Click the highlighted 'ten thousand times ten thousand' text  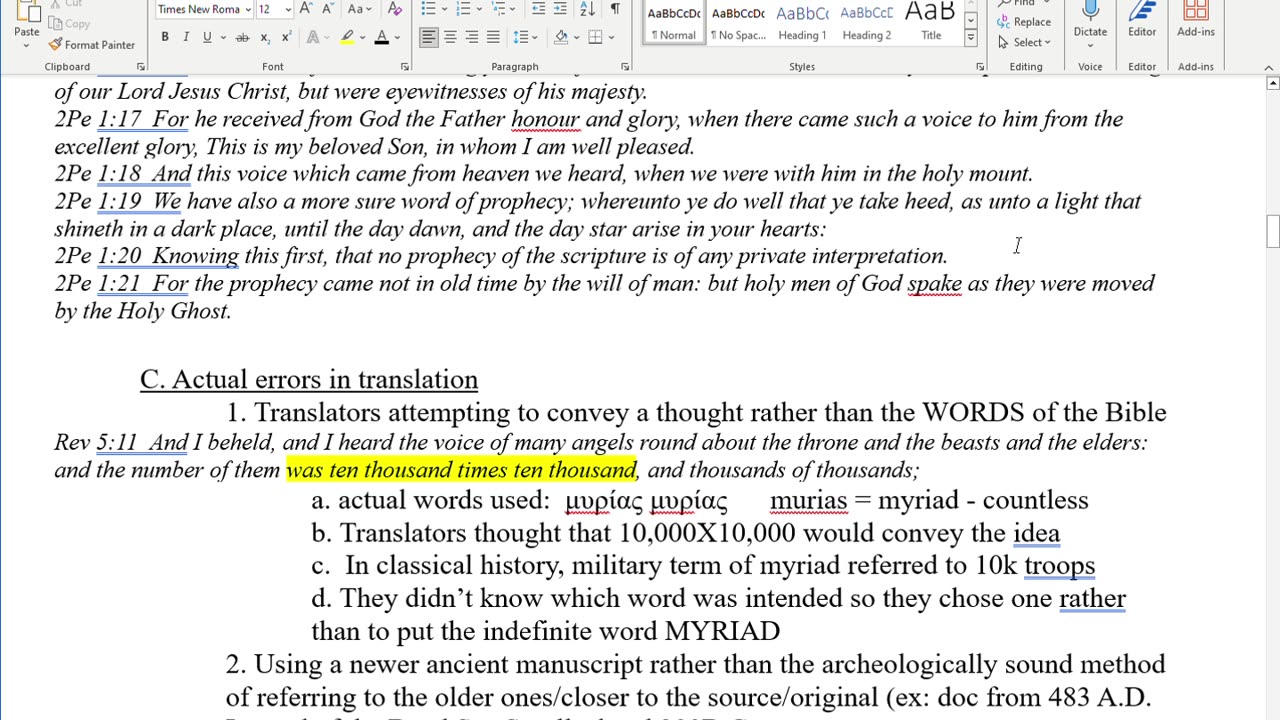[483, 469]
